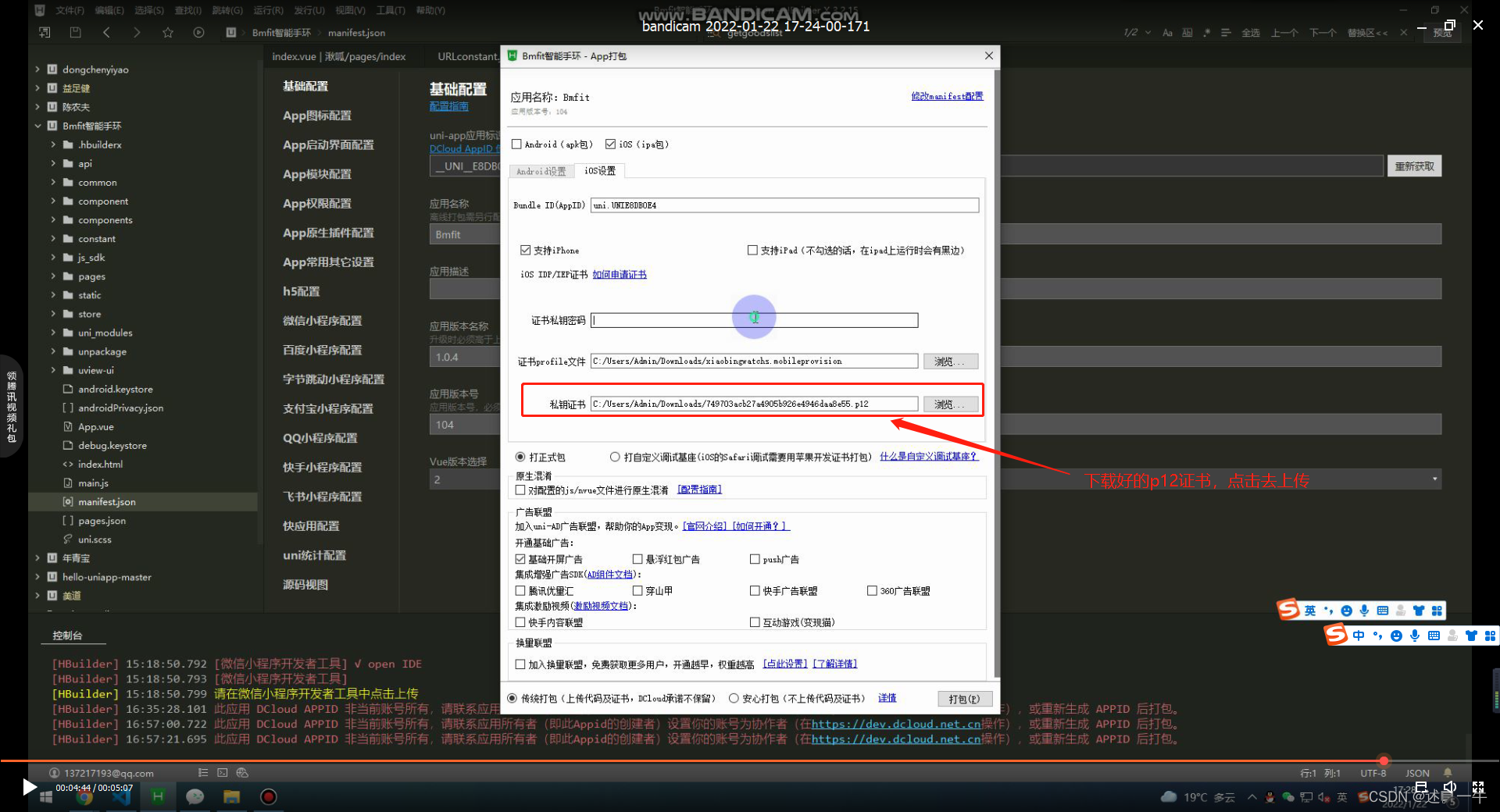The height and width of the screenshot is (812, 1500).
Task: Click the browser preview icon in status bar
Action: 242,773
